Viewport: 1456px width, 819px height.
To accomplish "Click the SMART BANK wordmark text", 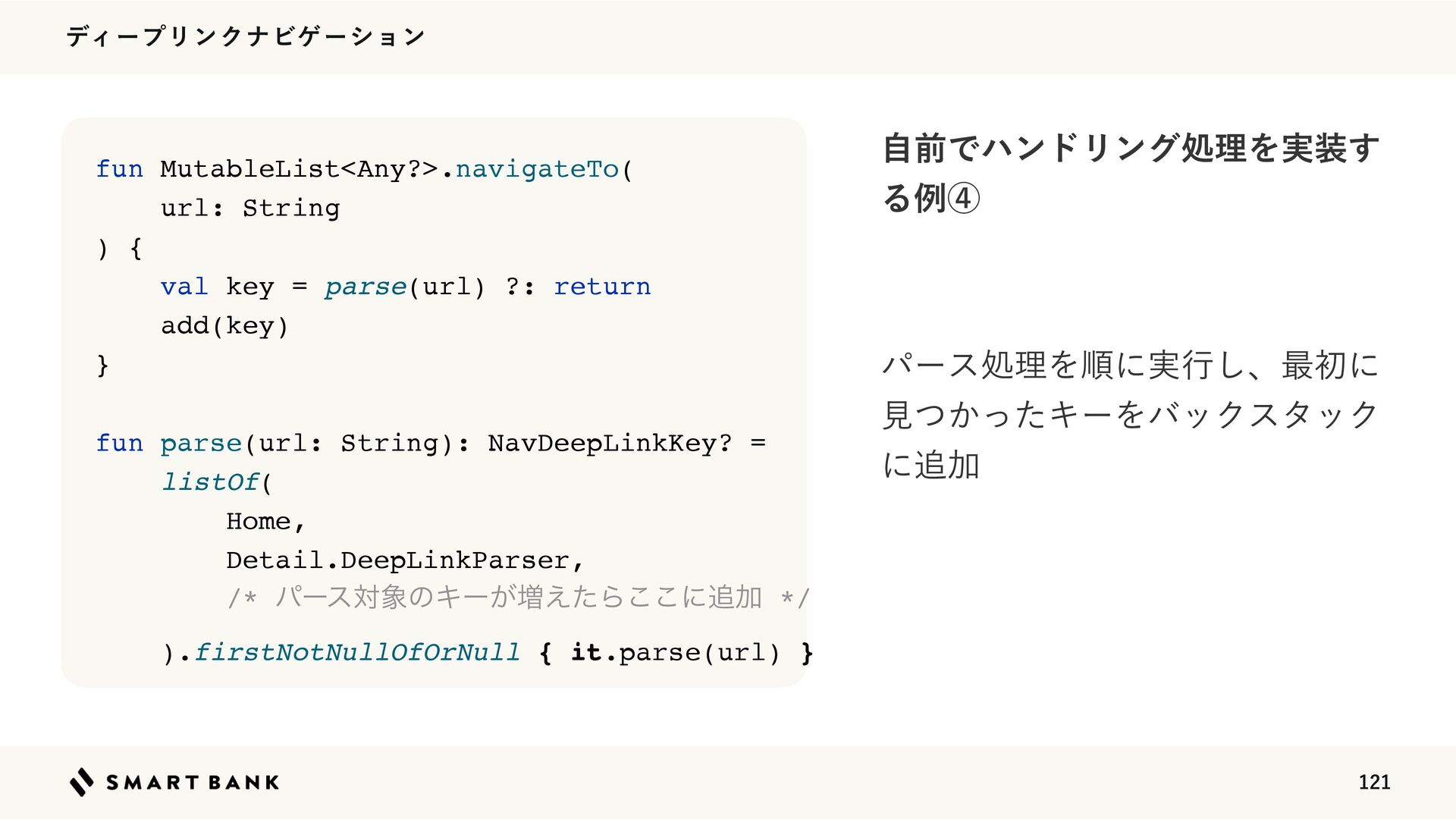I will 193,783.
